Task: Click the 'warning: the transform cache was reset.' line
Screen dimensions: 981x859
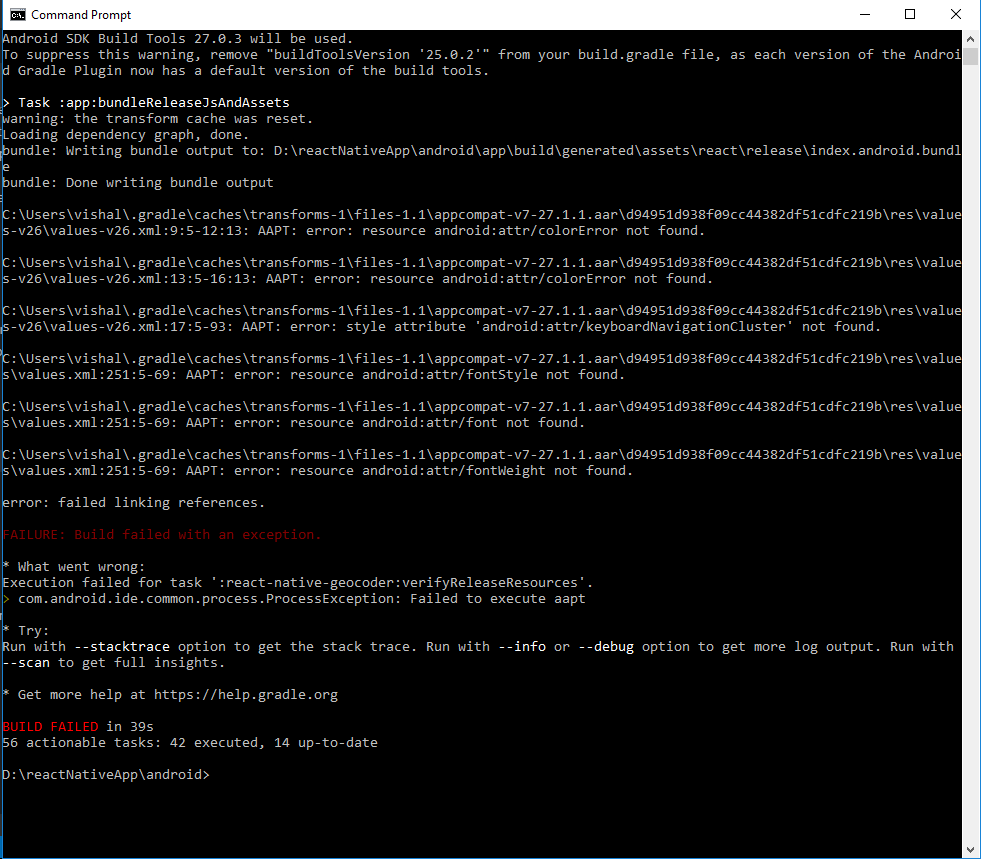Action: point(158,119)
